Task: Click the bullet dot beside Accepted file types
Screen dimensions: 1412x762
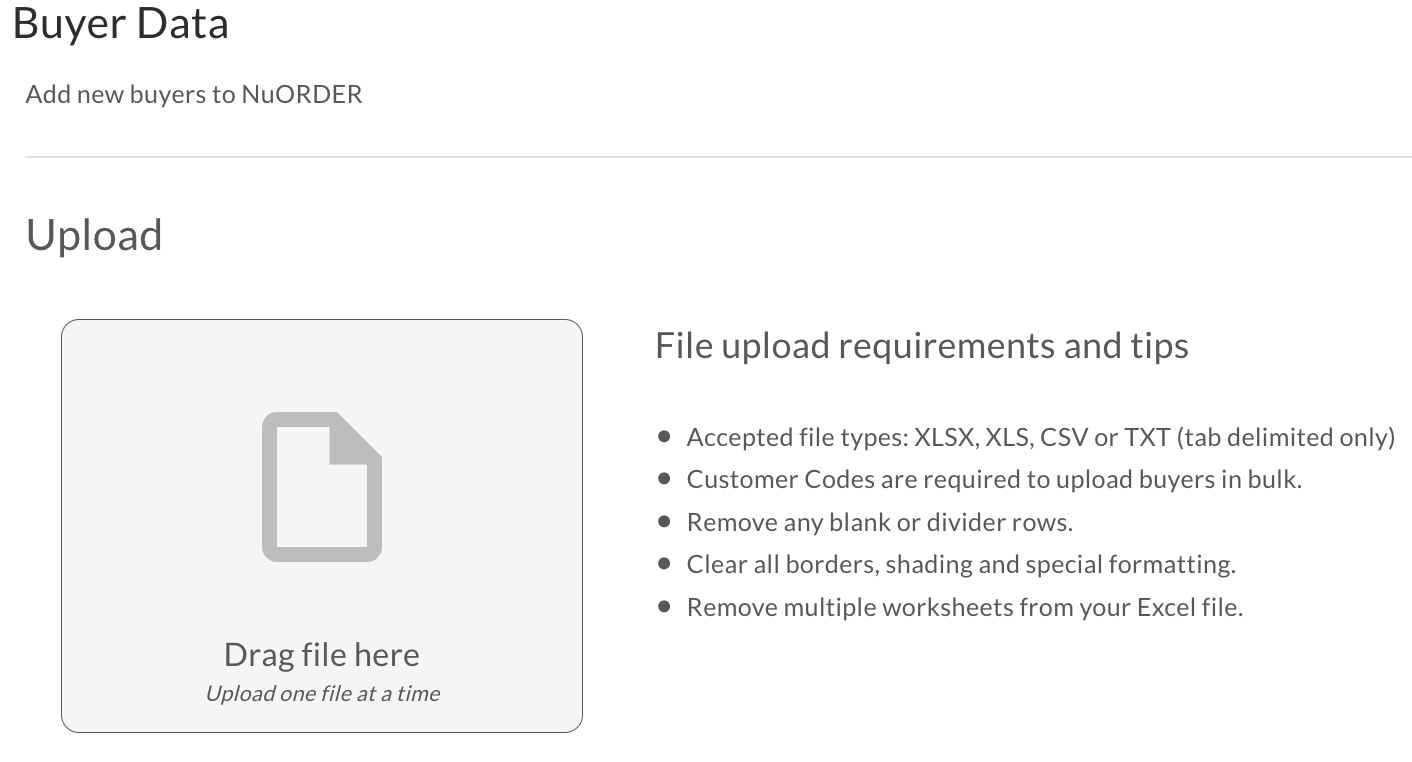Action: pos(665,437)
